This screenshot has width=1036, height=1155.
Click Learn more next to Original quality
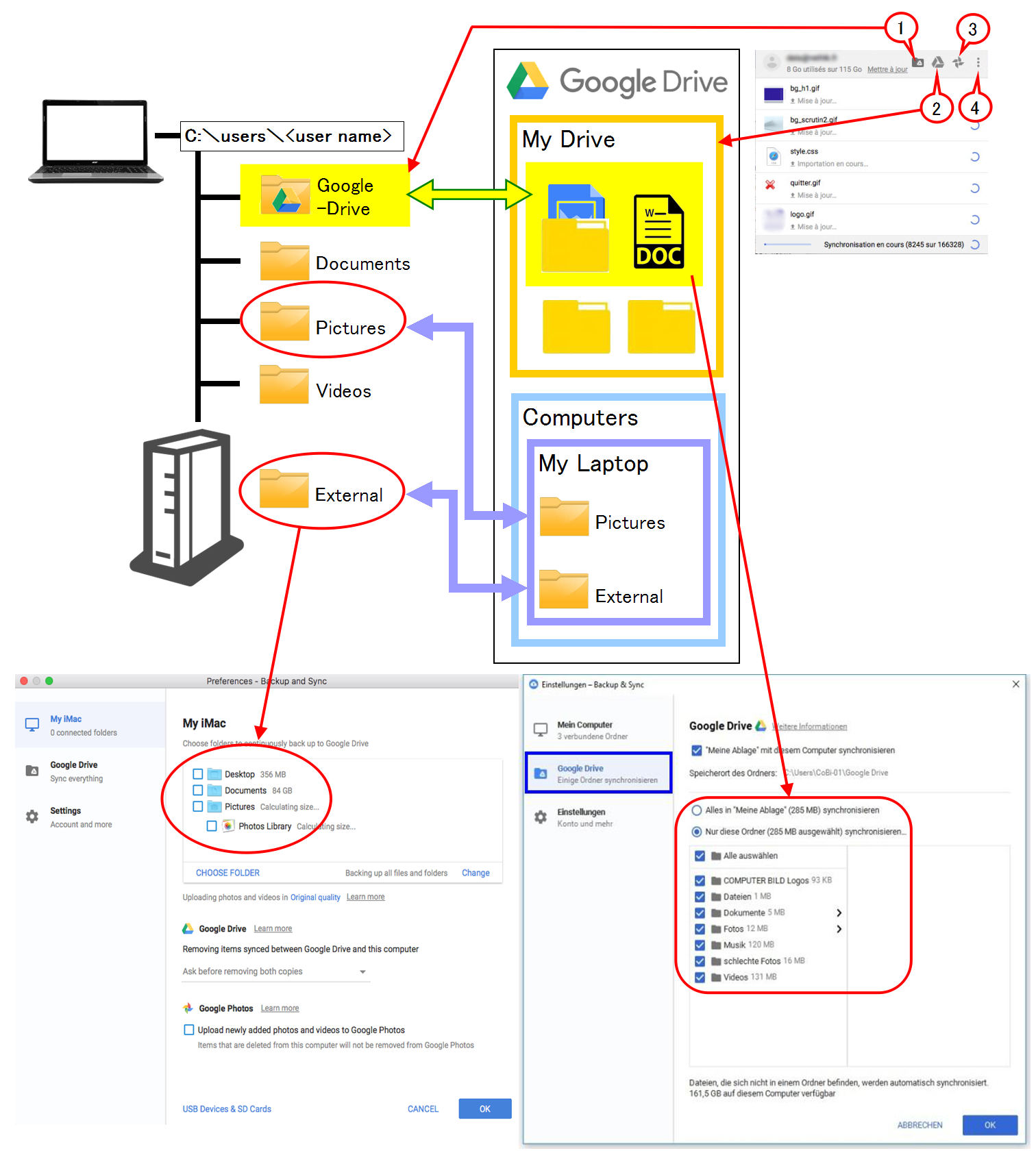click(x=365, y=897)
